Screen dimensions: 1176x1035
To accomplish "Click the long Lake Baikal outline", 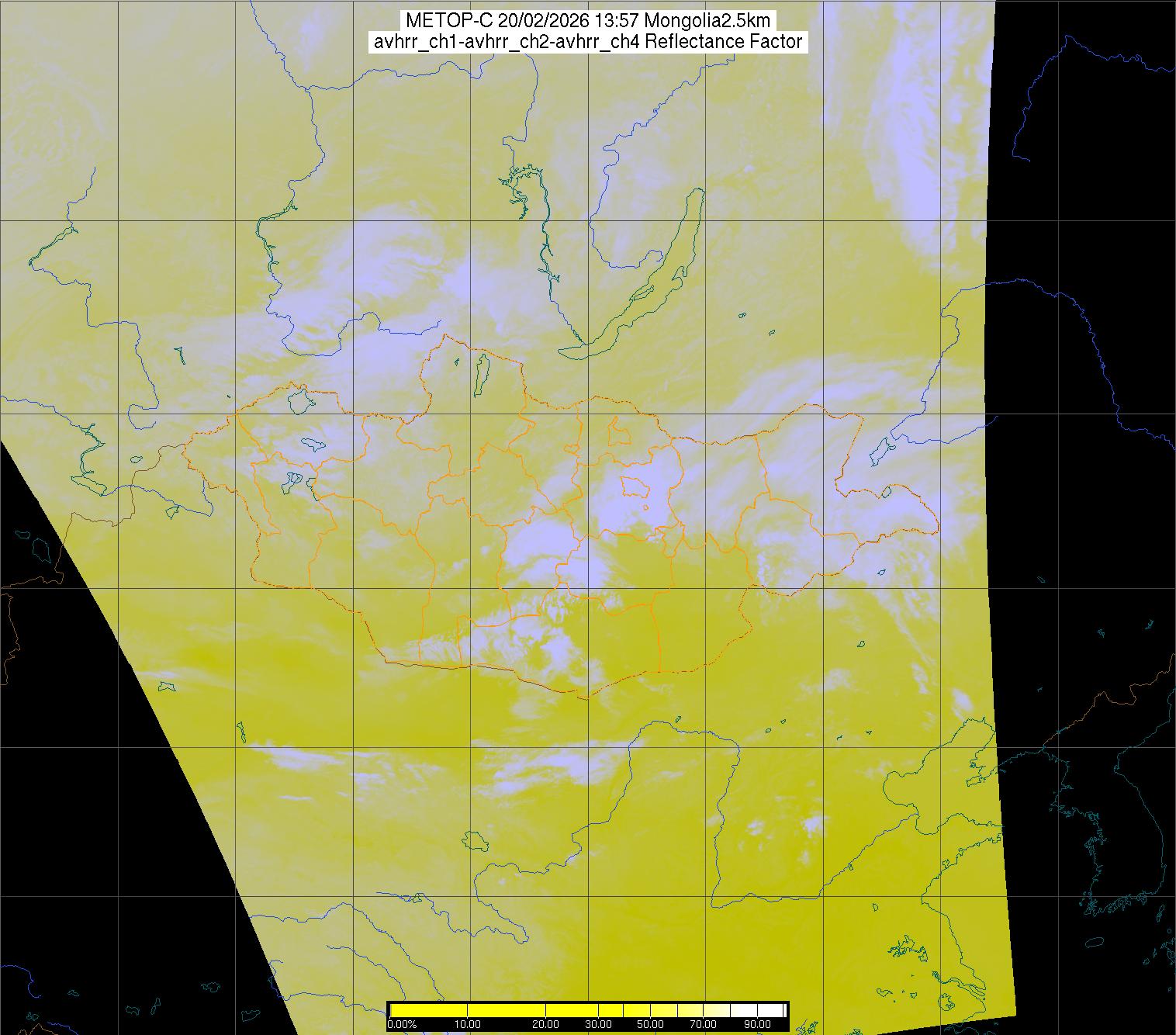I will pyautogui.click(x=634, y=272).
